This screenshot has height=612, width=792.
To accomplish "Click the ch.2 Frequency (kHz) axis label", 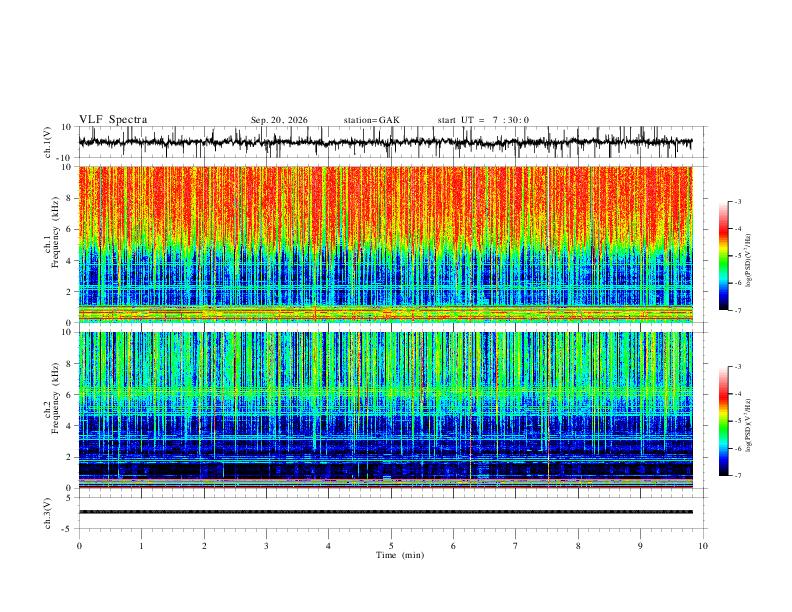I will tap(55, 398).
